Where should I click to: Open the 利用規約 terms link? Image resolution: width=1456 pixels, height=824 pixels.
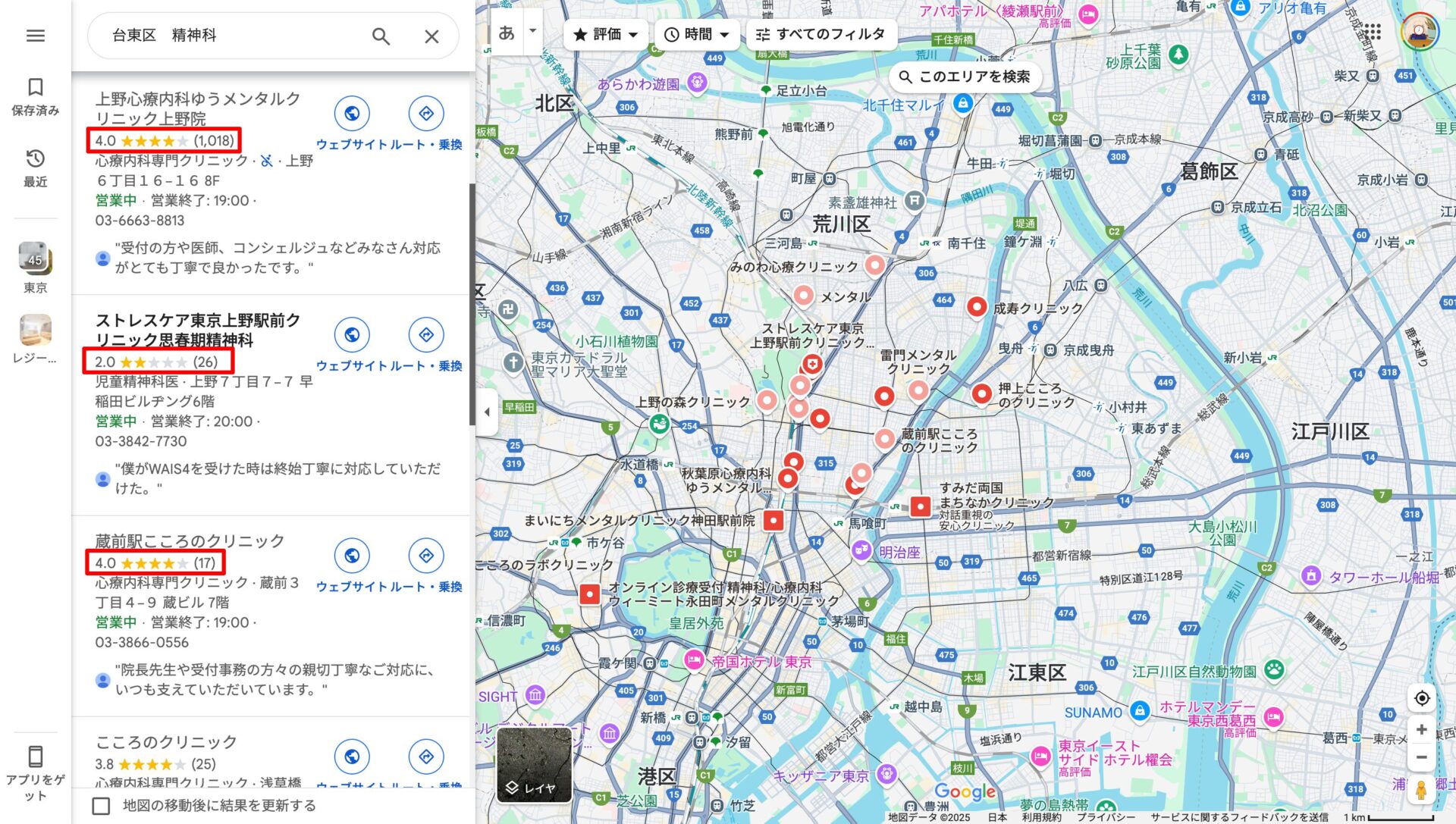(1041, 817)
